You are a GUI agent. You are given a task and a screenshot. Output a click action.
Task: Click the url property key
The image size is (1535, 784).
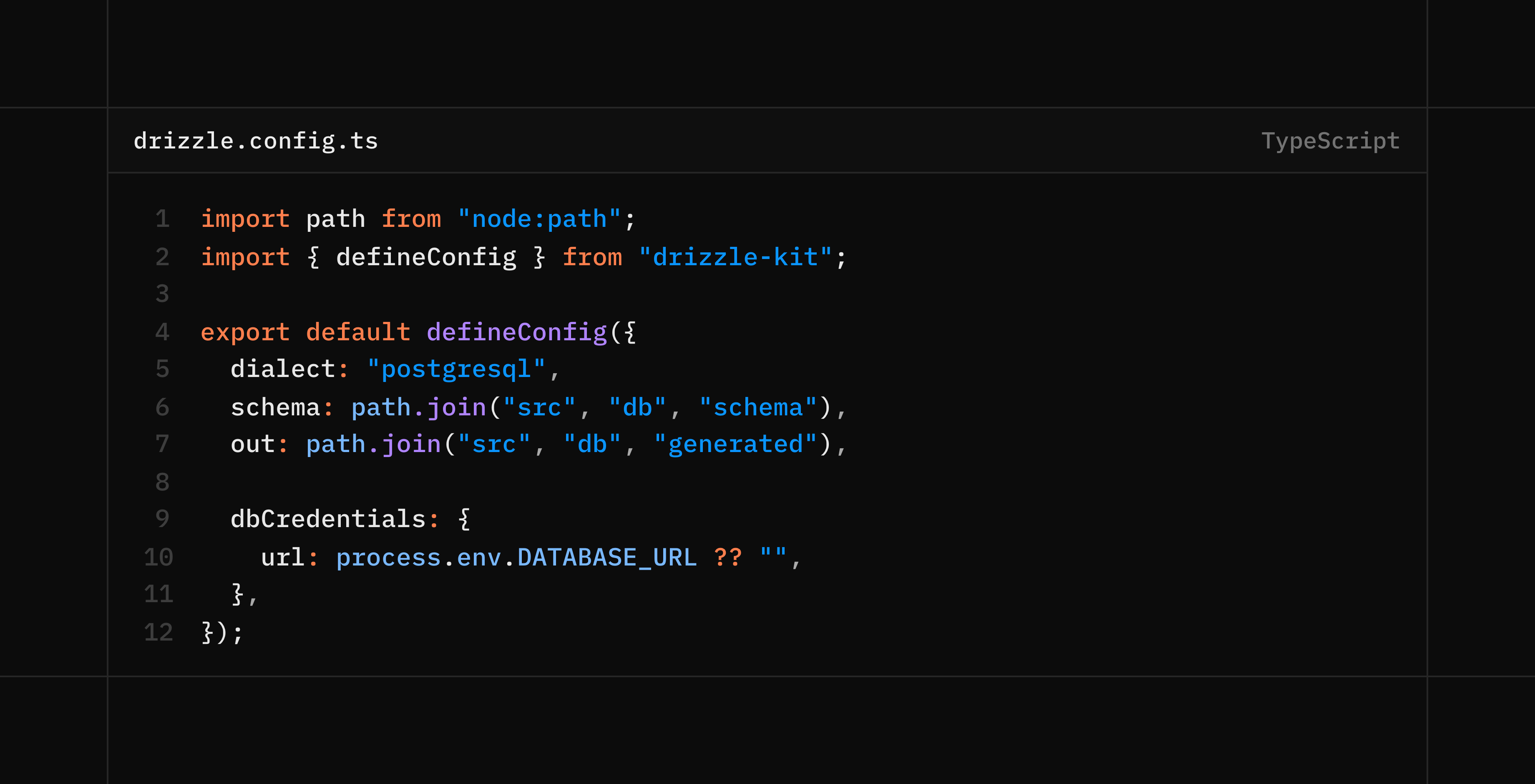point(282,558)
